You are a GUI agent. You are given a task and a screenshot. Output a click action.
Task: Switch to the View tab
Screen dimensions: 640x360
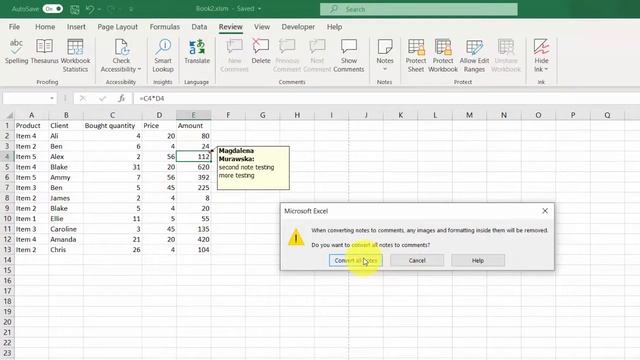262,27
